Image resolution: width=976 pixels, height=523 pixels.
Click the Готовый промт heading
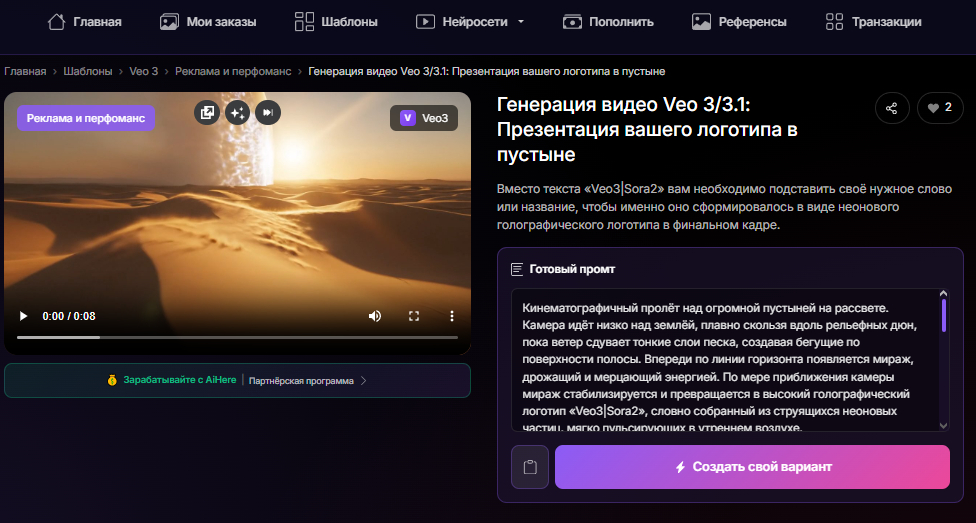pos(572,270)
